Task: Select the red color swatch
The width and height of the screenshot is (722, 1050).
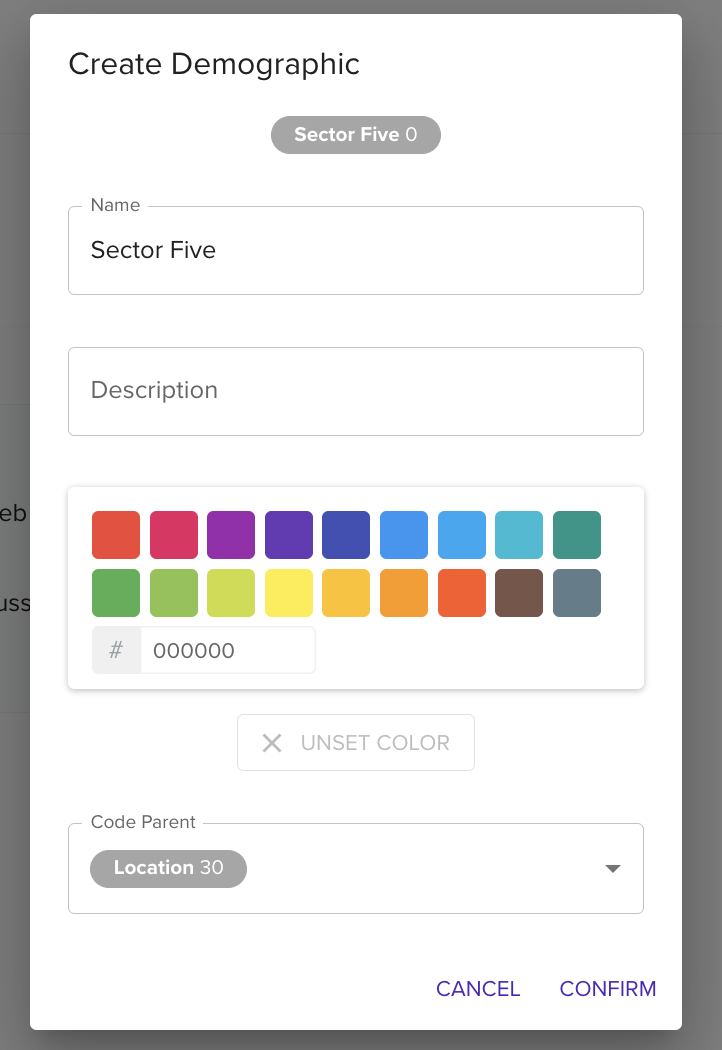Action: tap(116, 535)
